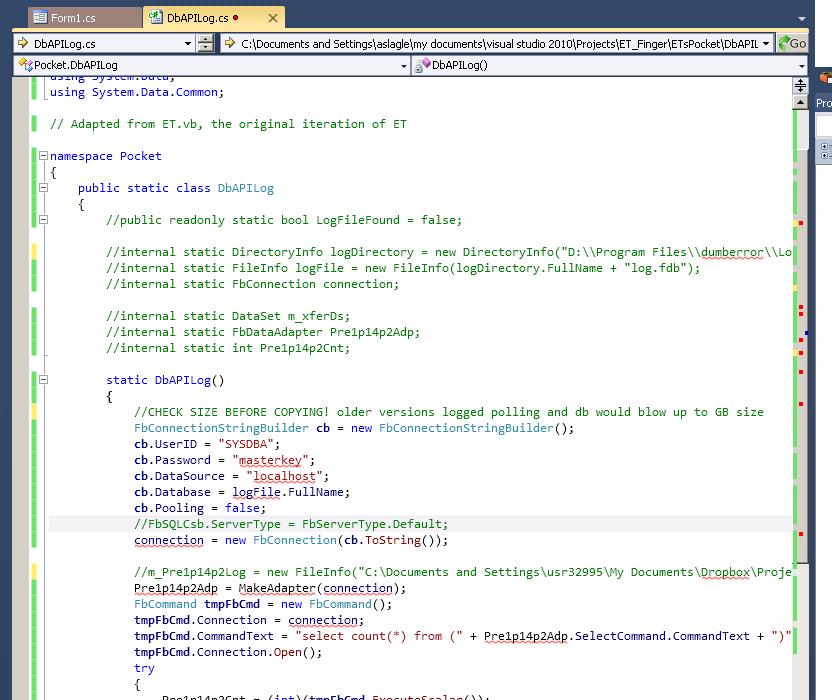Click 'namespace Pocket' text

click(106, 156)
